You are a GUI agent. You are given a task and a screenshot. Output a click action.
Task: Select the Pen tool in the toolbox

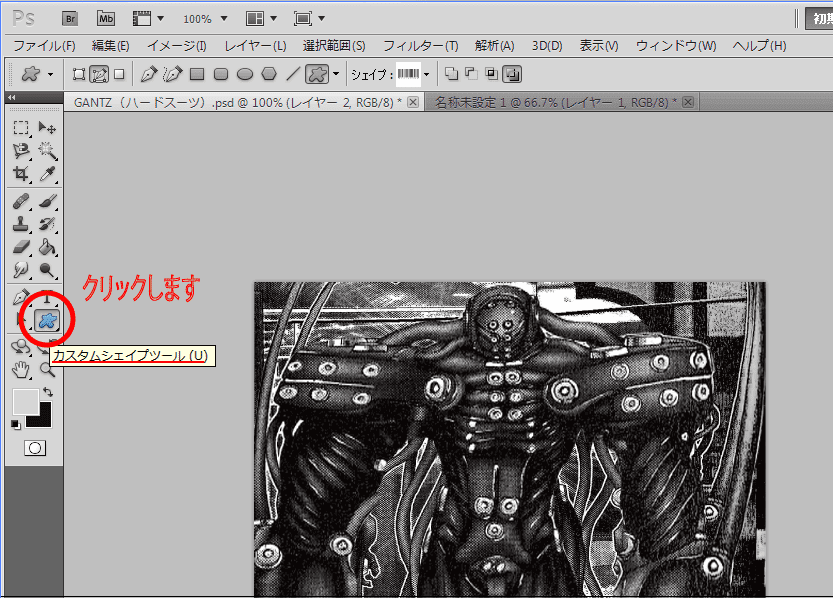(21, 297)
